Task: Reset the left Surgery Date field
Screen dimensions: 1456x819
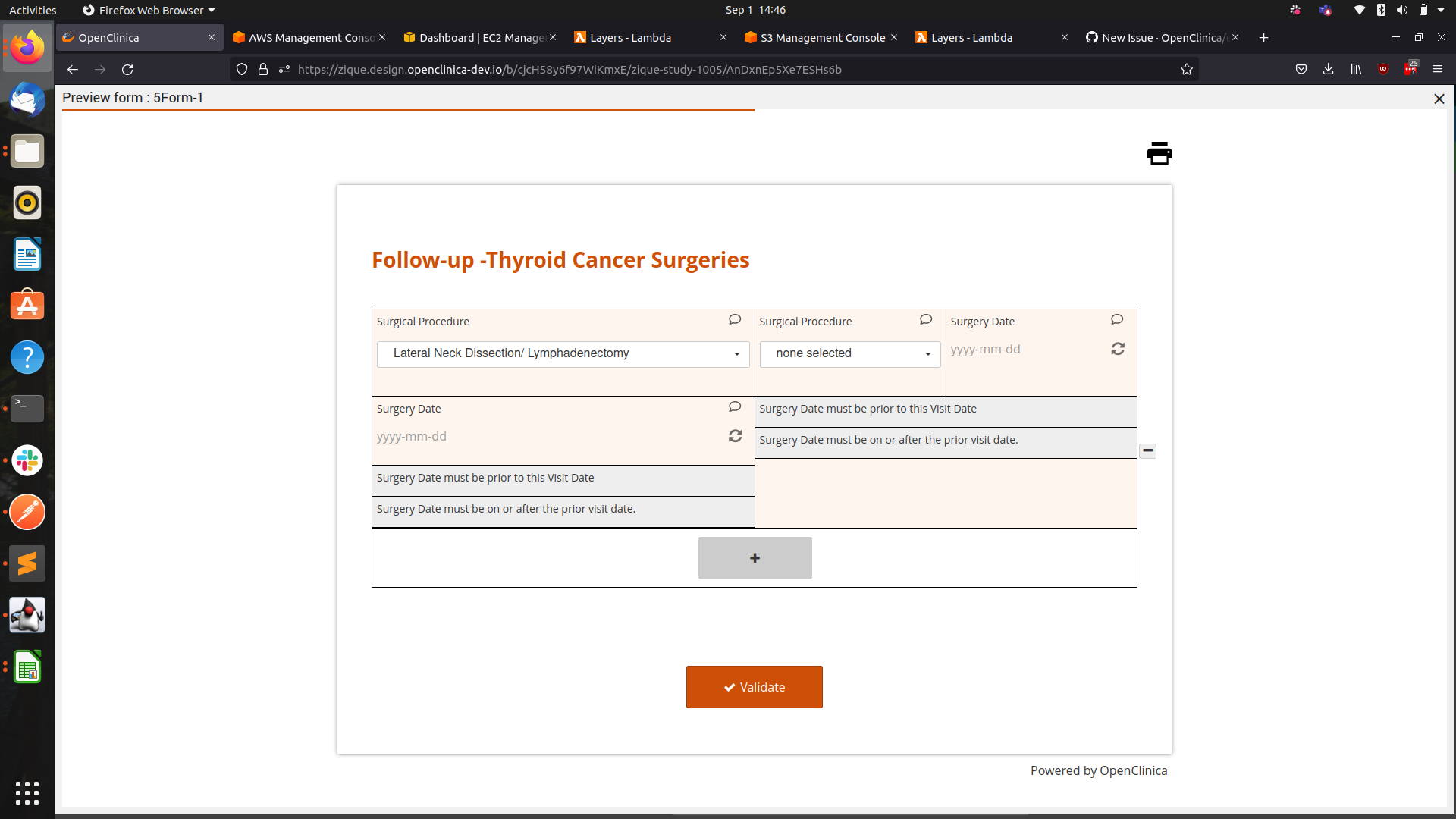Action: (736, 436)
